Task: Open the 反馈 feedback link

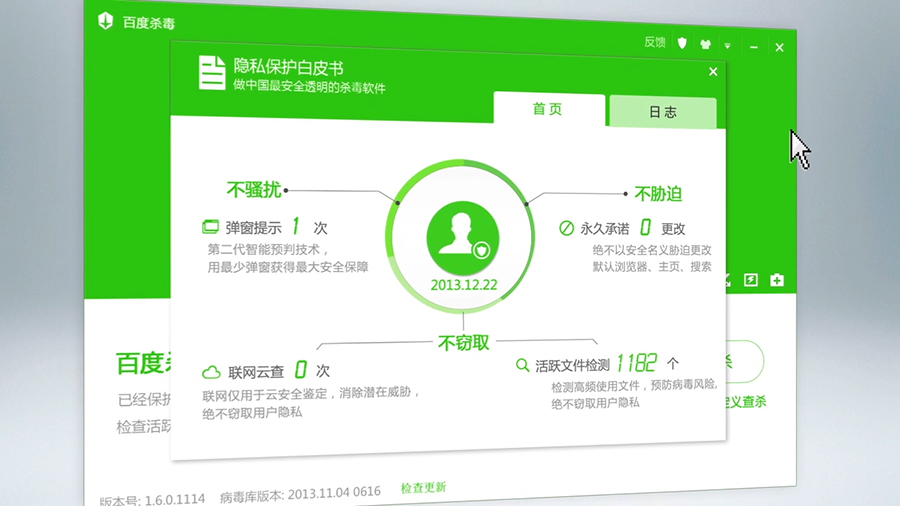Action: (654, 42)
